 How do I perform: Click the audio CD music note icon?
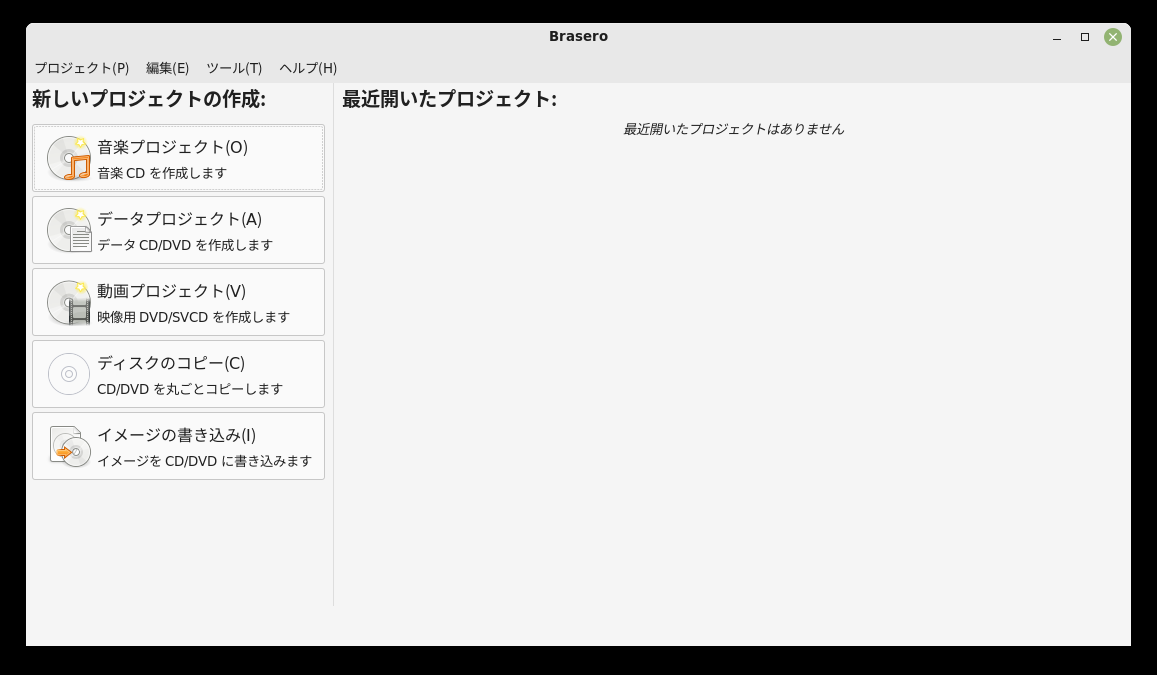69,158
